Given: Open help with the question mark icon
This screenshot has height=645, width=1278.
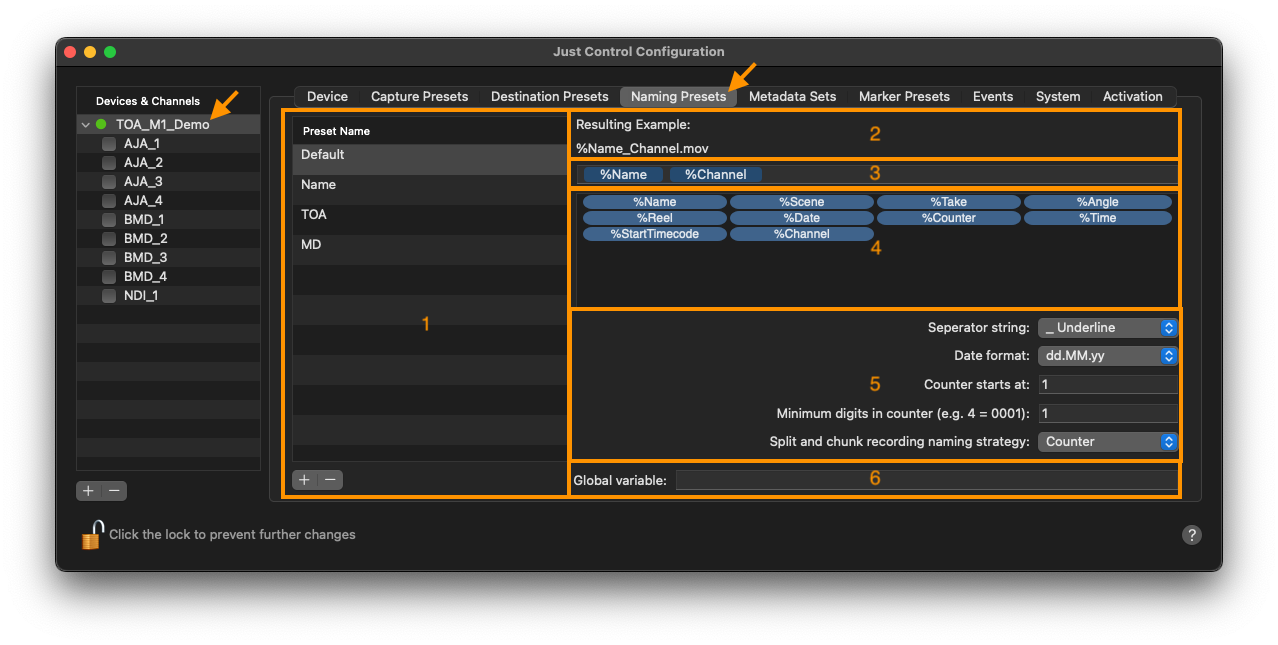Looking at the screenshot, I should pyautogui.click(x=1191, y=535).
